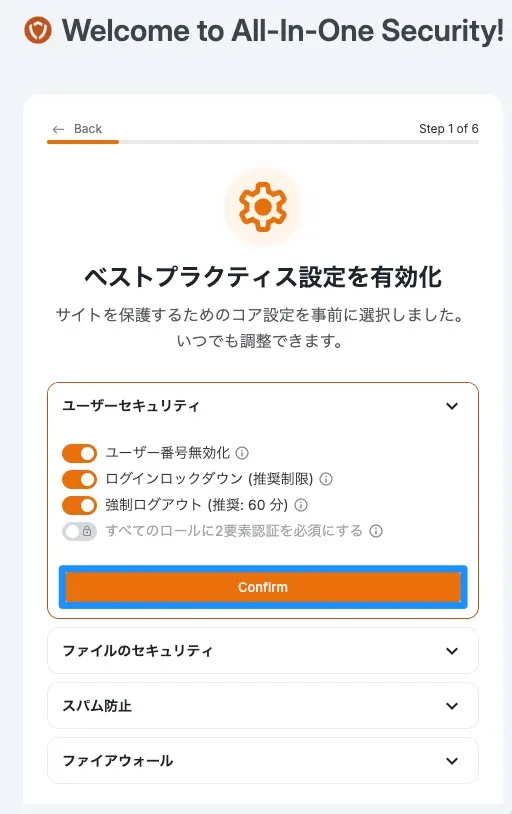Click the orange gear settings icon
Viewport: 512px width, 814px height.
pyautogui.click(x=263, y=207)
